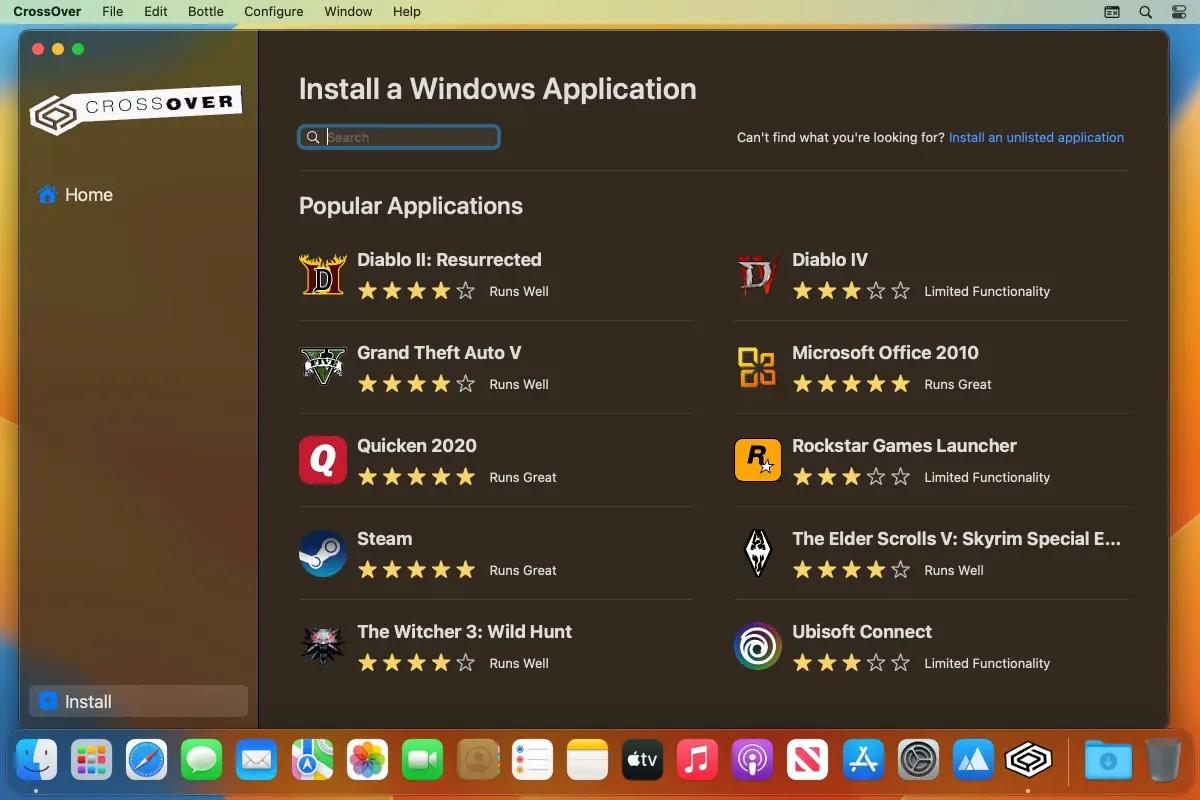The width and height of the screenshot is (1200, 800).
Task: Open the Configure menu
Action: (x=274, y=11)
